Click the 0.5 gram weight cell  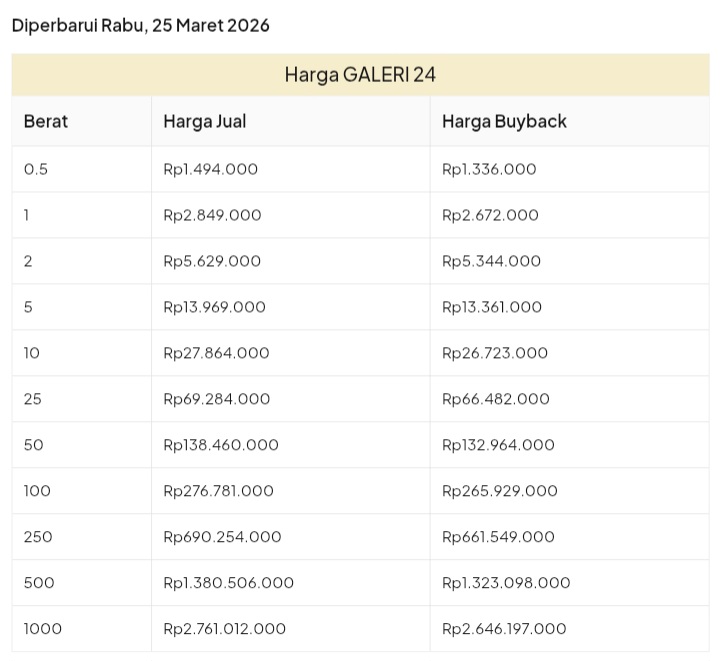(x=36, y=169)
